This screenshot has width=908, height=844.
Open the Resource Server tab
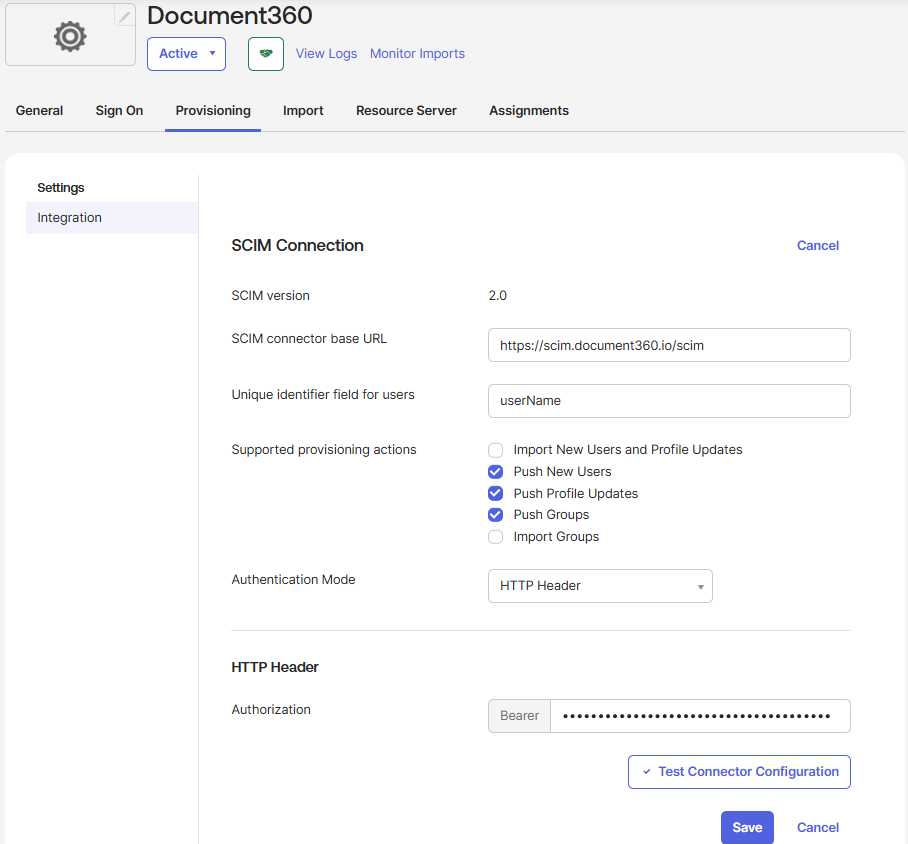click(406, 110)
